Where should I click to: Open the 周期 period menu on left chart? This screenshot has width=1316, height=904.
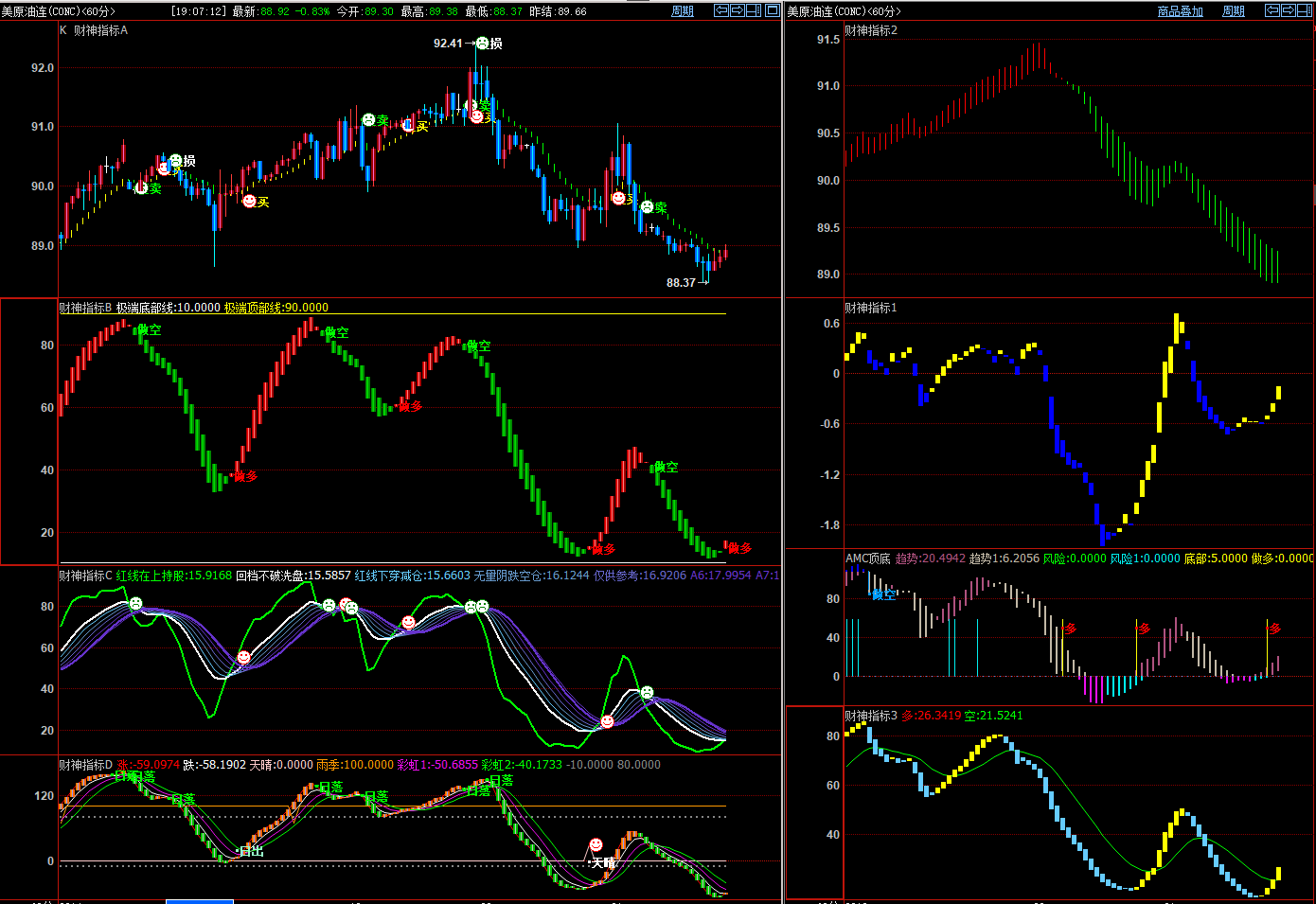(683, 11)
